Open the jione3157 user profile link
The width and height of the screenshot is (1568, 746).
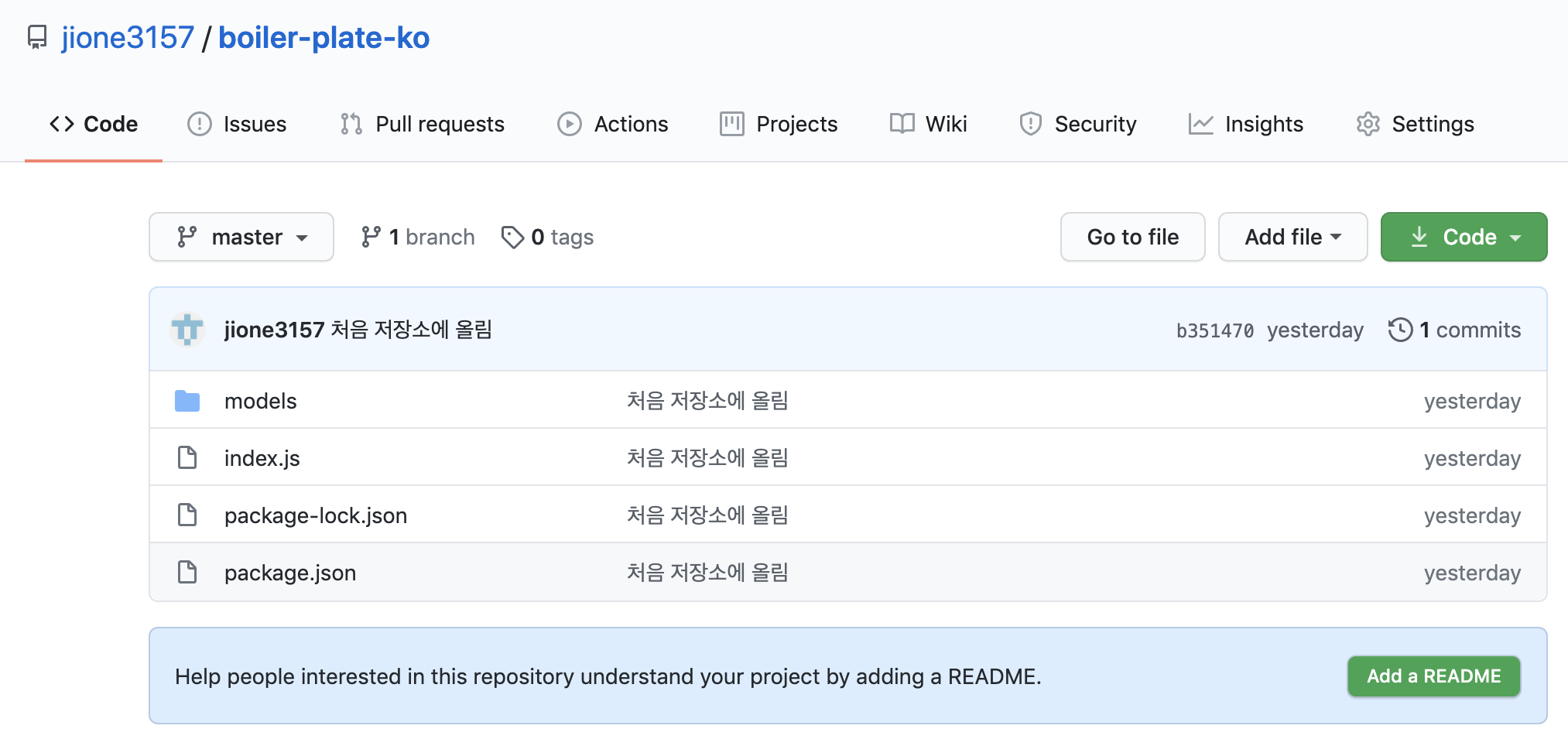128,37
